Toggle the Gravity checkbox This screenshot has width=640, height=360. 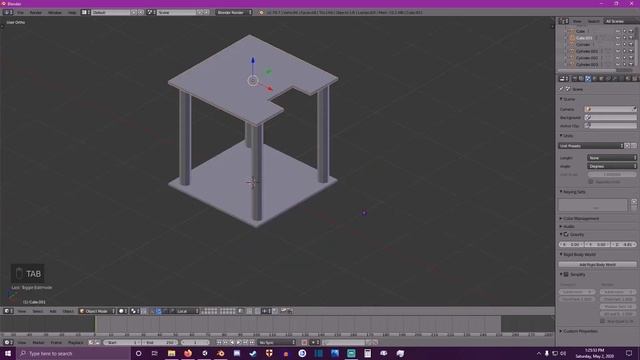[566, 234]
